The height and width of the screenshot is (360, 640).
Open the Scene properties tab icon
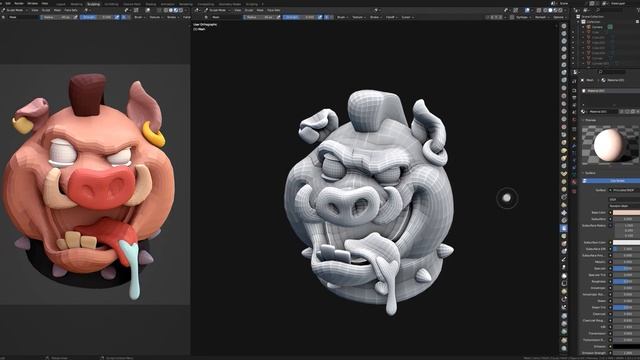point(574,113)
